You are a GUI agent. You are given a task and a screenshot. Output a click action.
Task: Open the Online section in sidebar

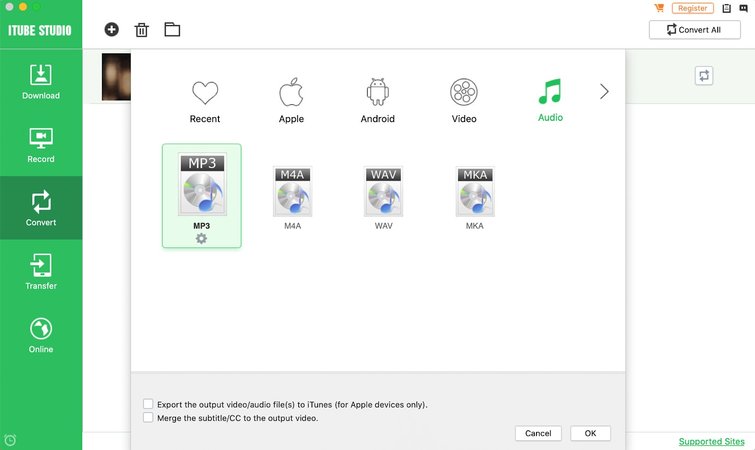41,335
